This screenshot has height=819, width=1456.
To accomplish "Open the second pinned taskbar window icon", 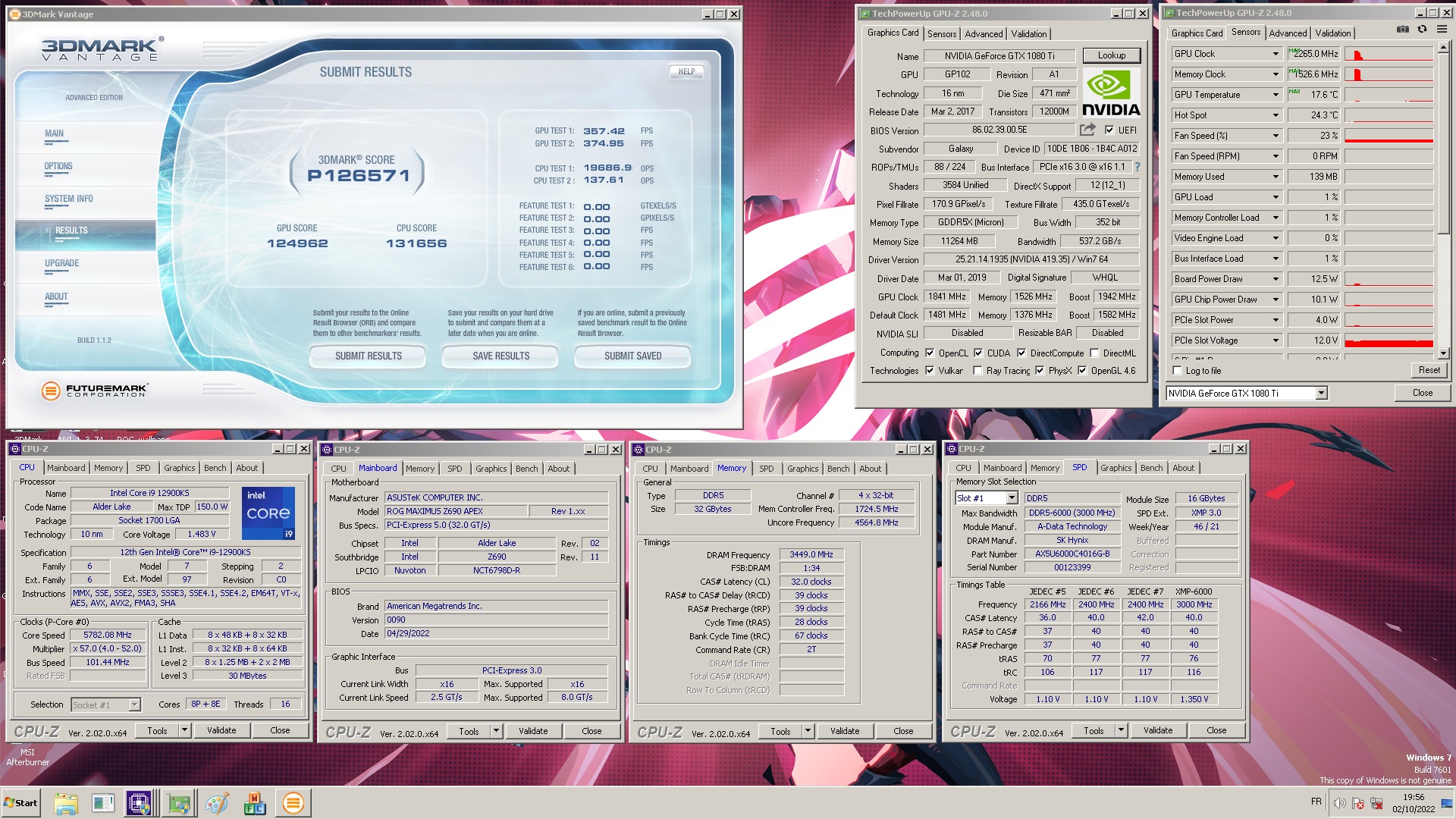I will tap(103, 803).
